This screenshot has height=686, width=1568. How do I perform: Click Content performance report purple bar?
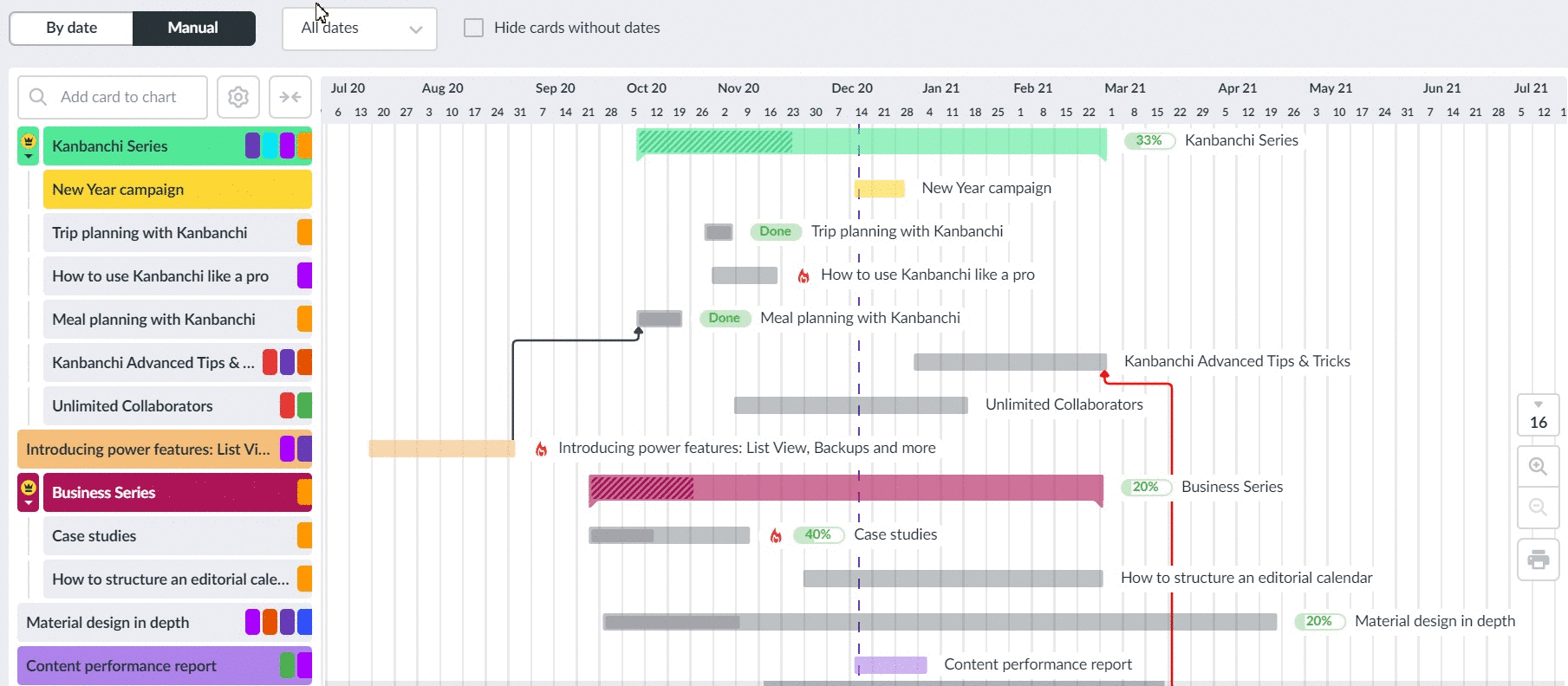tap(891, 665)
